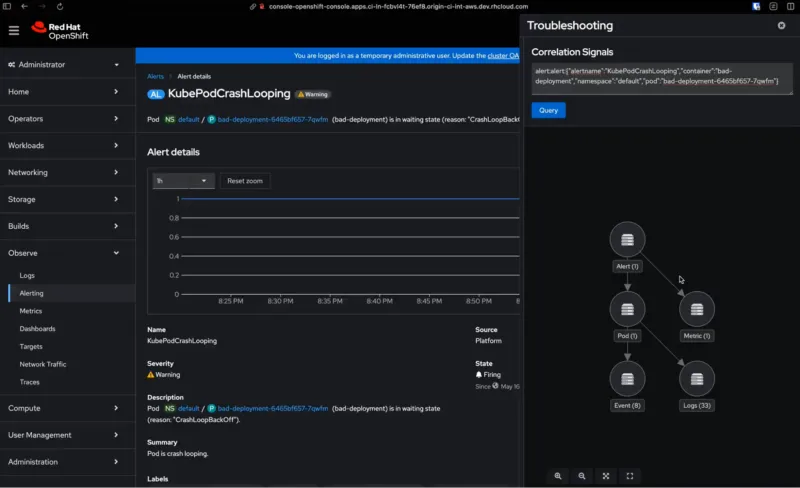Zoom out on correlation graph
This screenshot has width=800, height=488.
pos(582,476)
